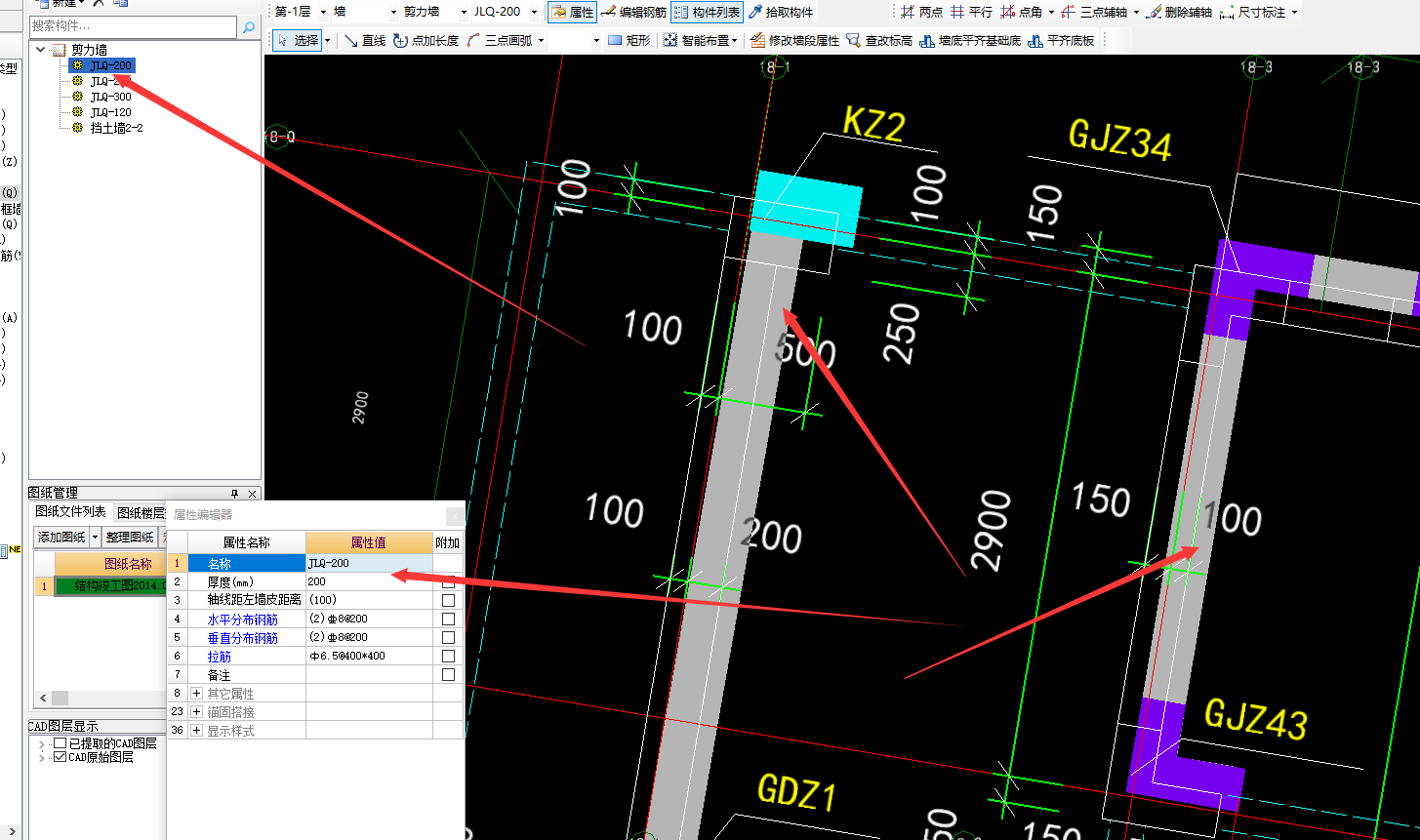Image resolution: width=1420 pixels, height=840 pixels.
Task: Activate the 拾取构件 eyedropper tool
Action: click(781, 13)
